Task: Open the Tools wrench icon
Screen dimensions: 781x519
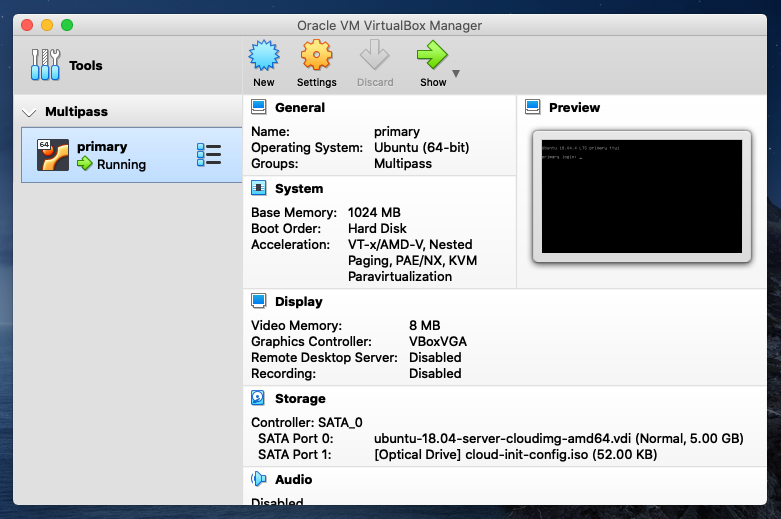Action: tap(45, 65)
